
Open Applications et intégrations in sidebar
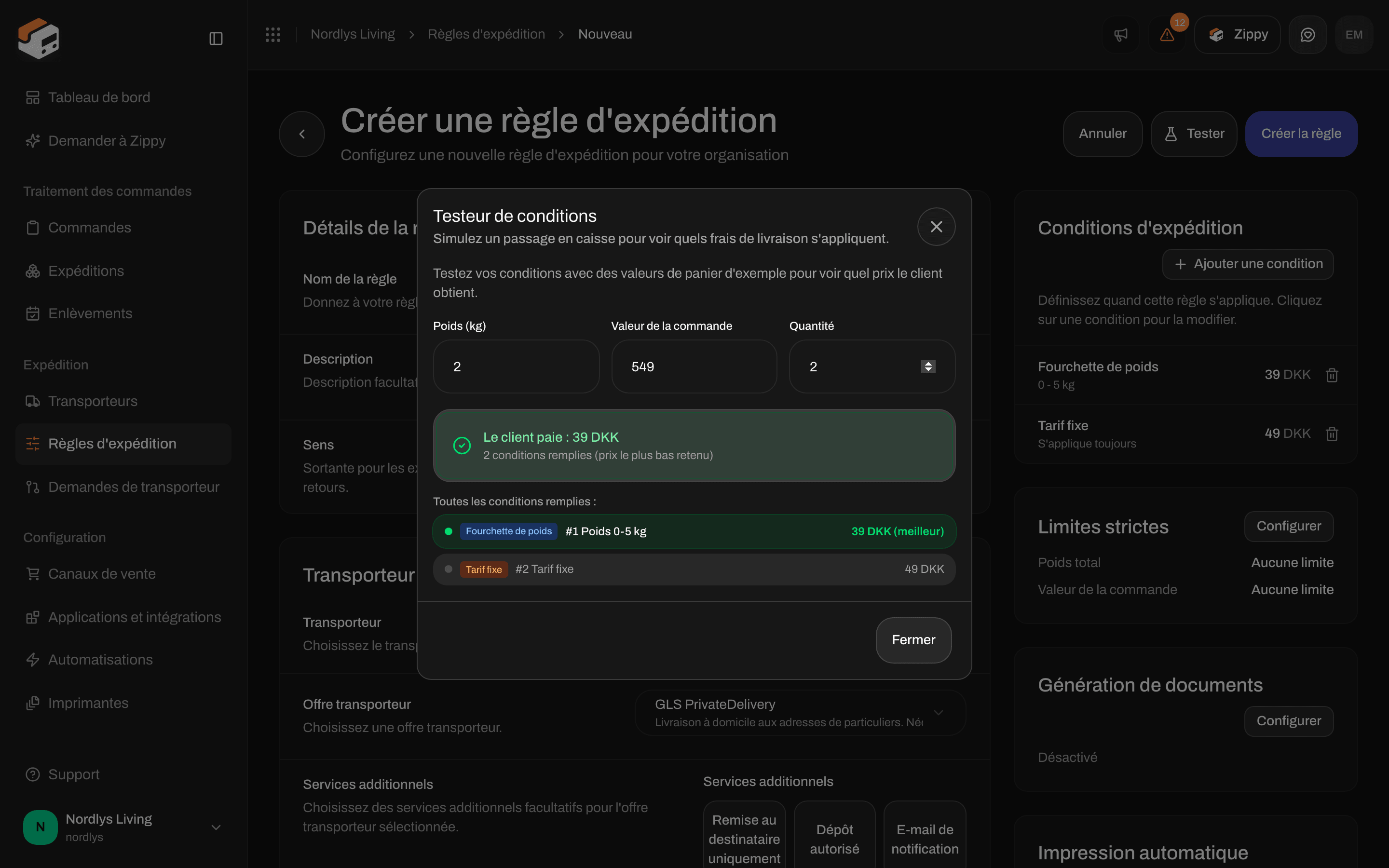coord(123,617)
